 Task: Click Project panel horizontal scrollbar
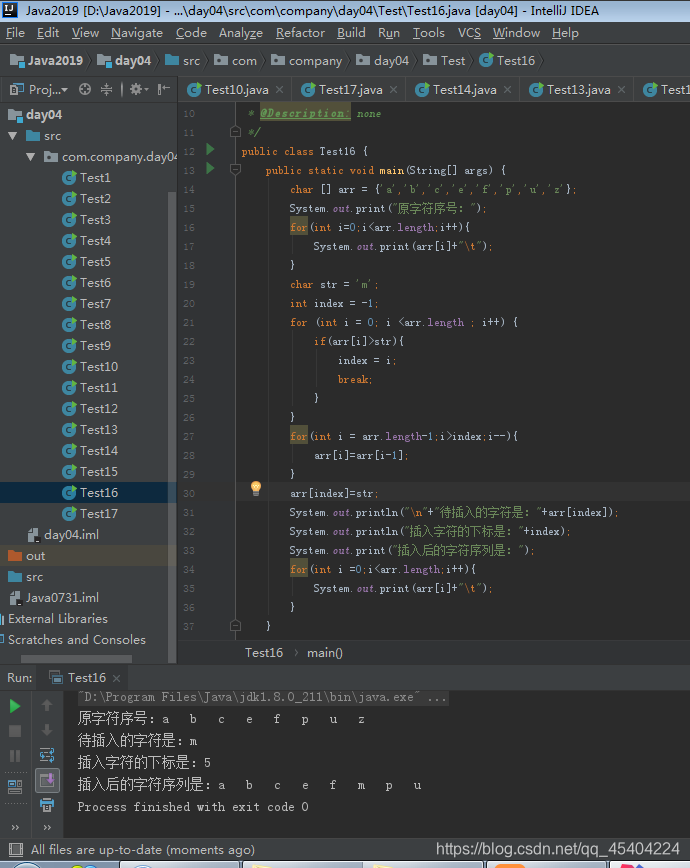click(76, 659)
